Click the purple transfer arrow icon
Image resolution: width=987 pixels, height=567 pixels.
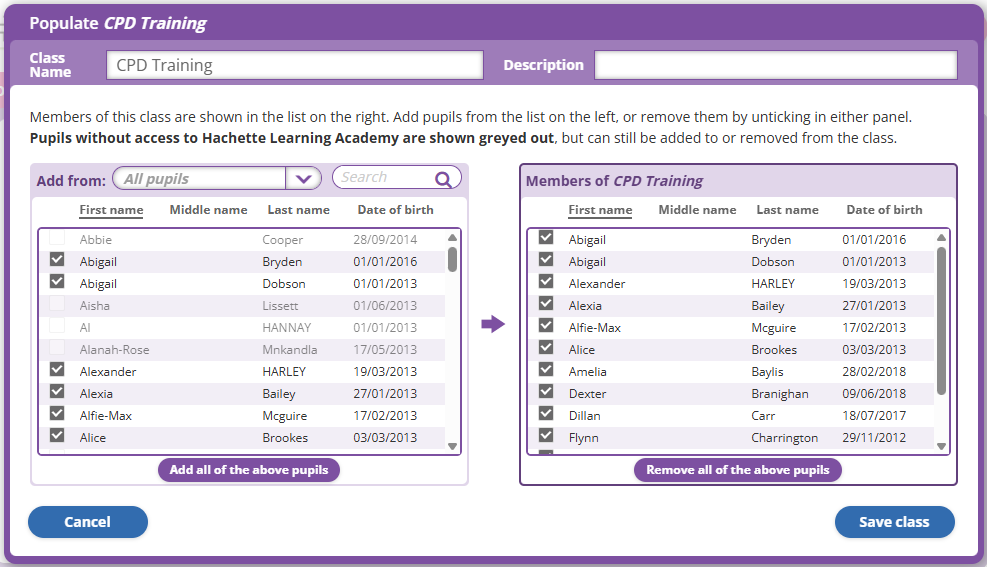point(493,324)
